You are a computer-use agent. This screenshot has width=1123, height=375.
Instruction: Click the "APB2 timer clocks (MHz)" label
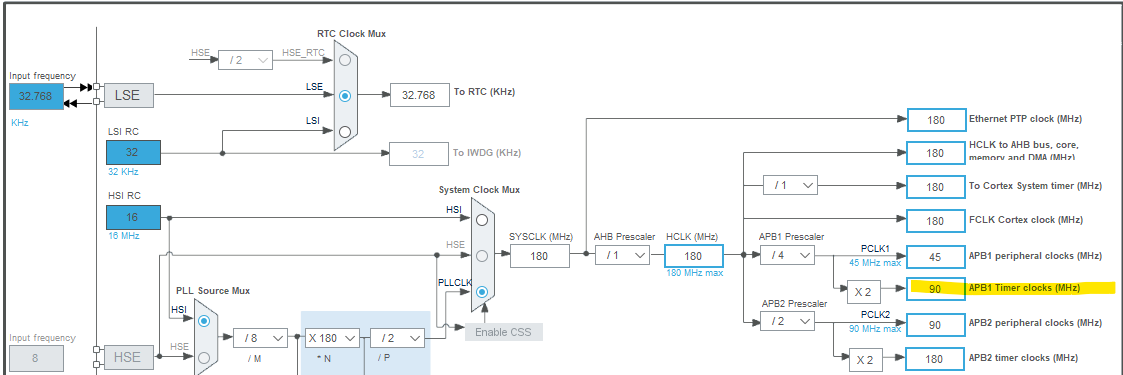pyautogui.click(x=1023, y=358)
